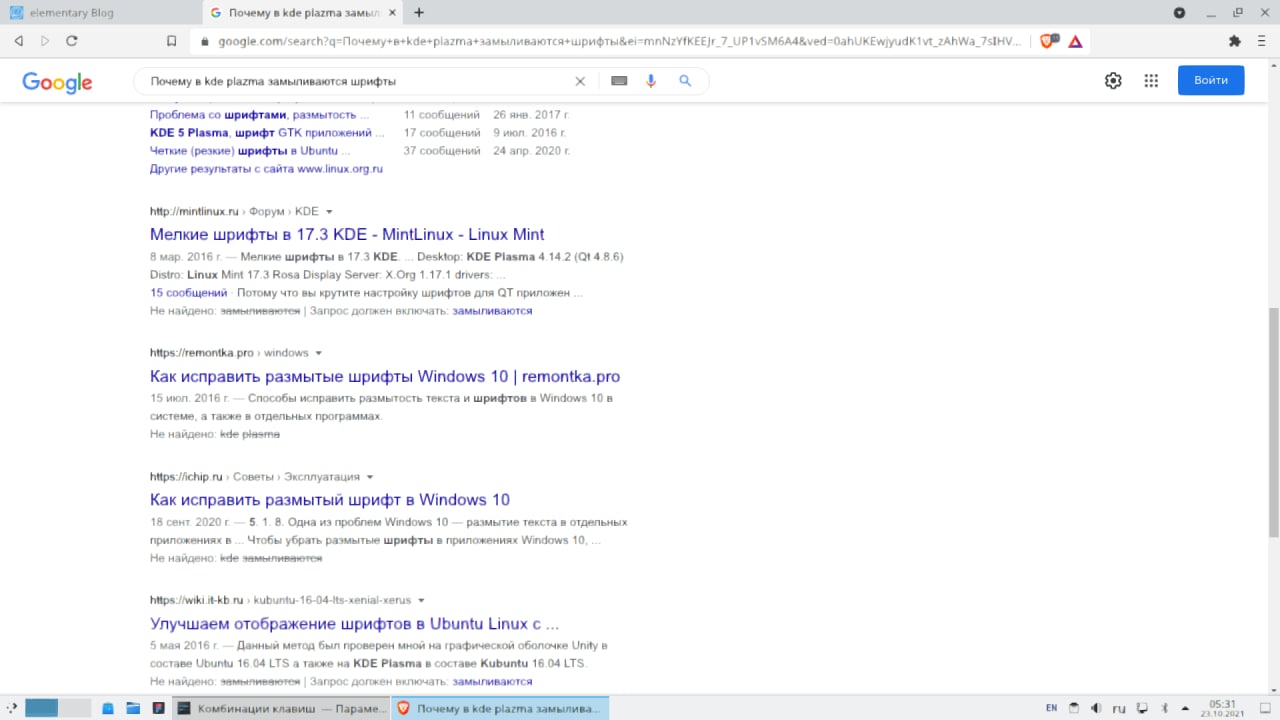Open Google search settings gear
This screenshot has height=720, width=1280.
coord(1113,81)
